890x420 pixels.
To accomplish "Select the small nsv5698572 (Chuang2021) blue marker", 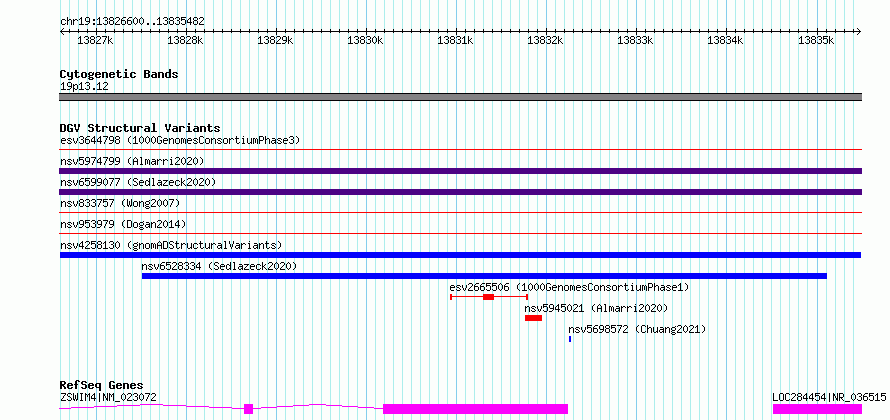I will click(x=570, y=339).
